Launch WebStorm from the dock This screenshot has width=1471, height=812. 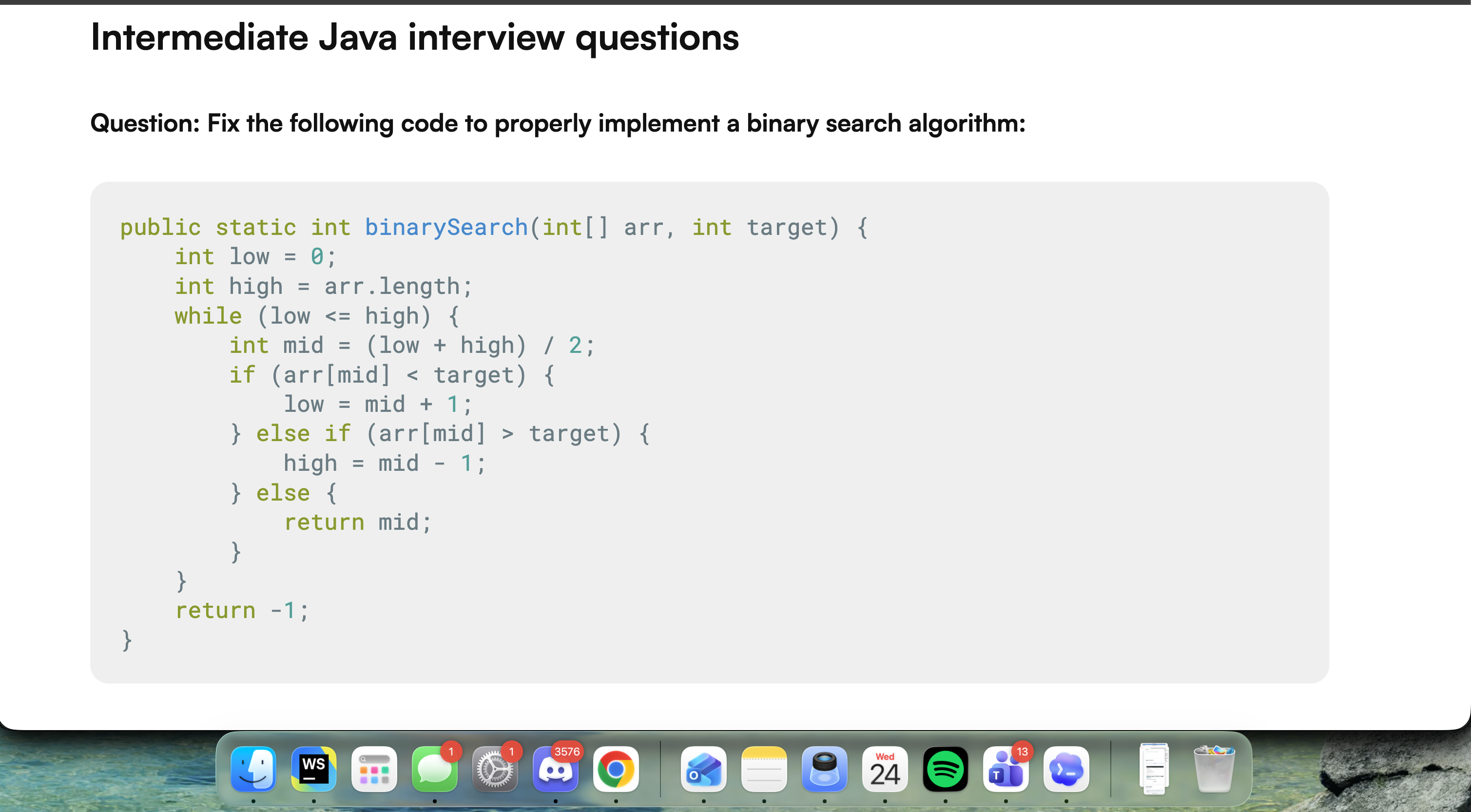(x=313, y=769)
